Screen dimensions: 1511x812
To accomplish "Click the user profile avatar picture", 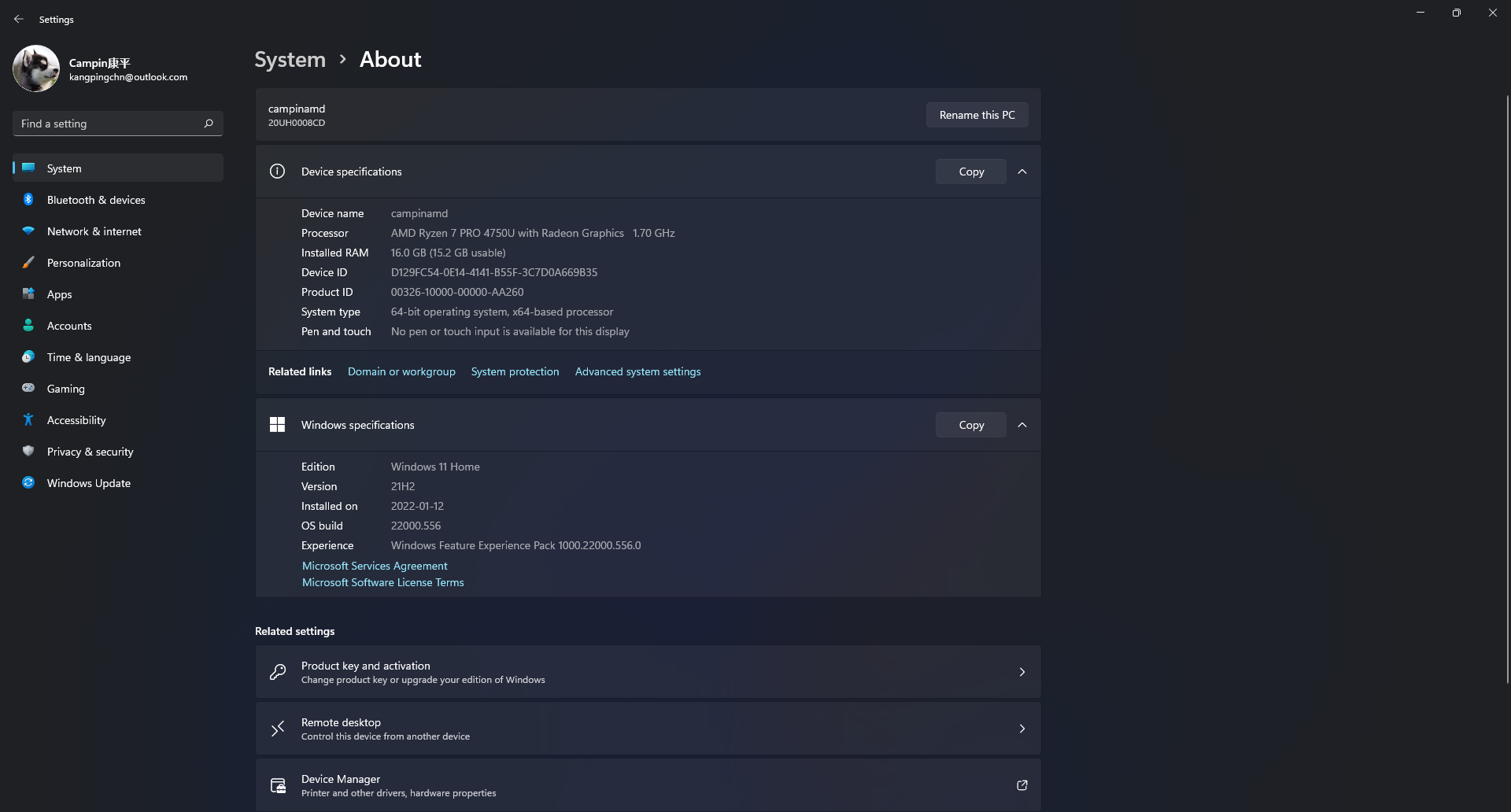I will [36, 68].
